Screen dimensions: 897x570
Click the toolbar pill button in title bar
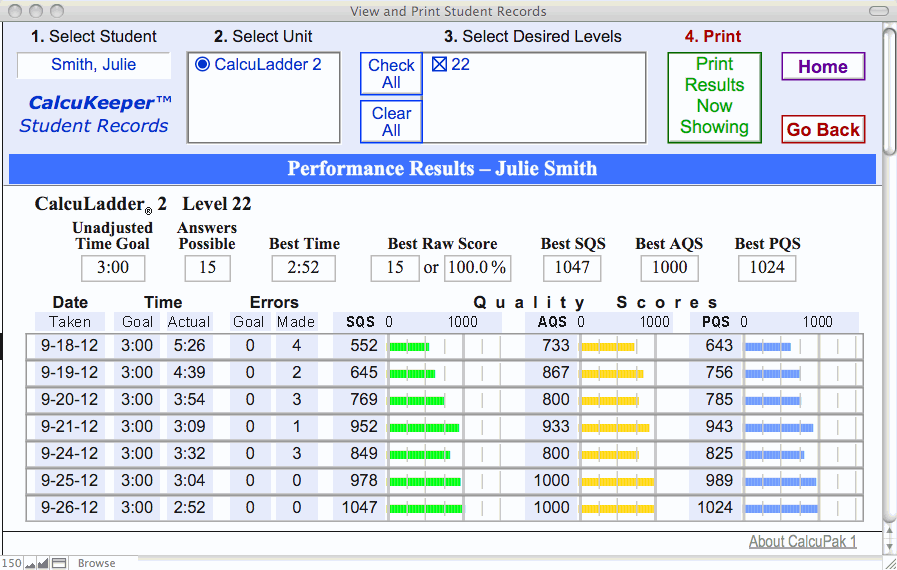[878, 11]
